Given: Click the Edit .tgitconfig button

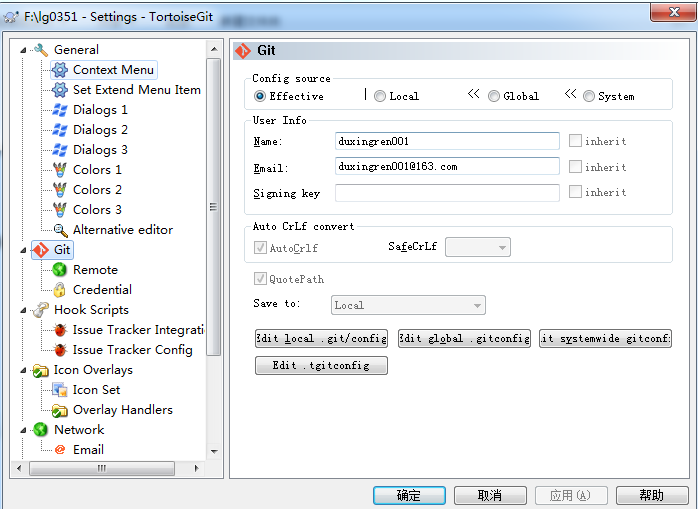Looking at the screenshot, I should pos(321,366).
